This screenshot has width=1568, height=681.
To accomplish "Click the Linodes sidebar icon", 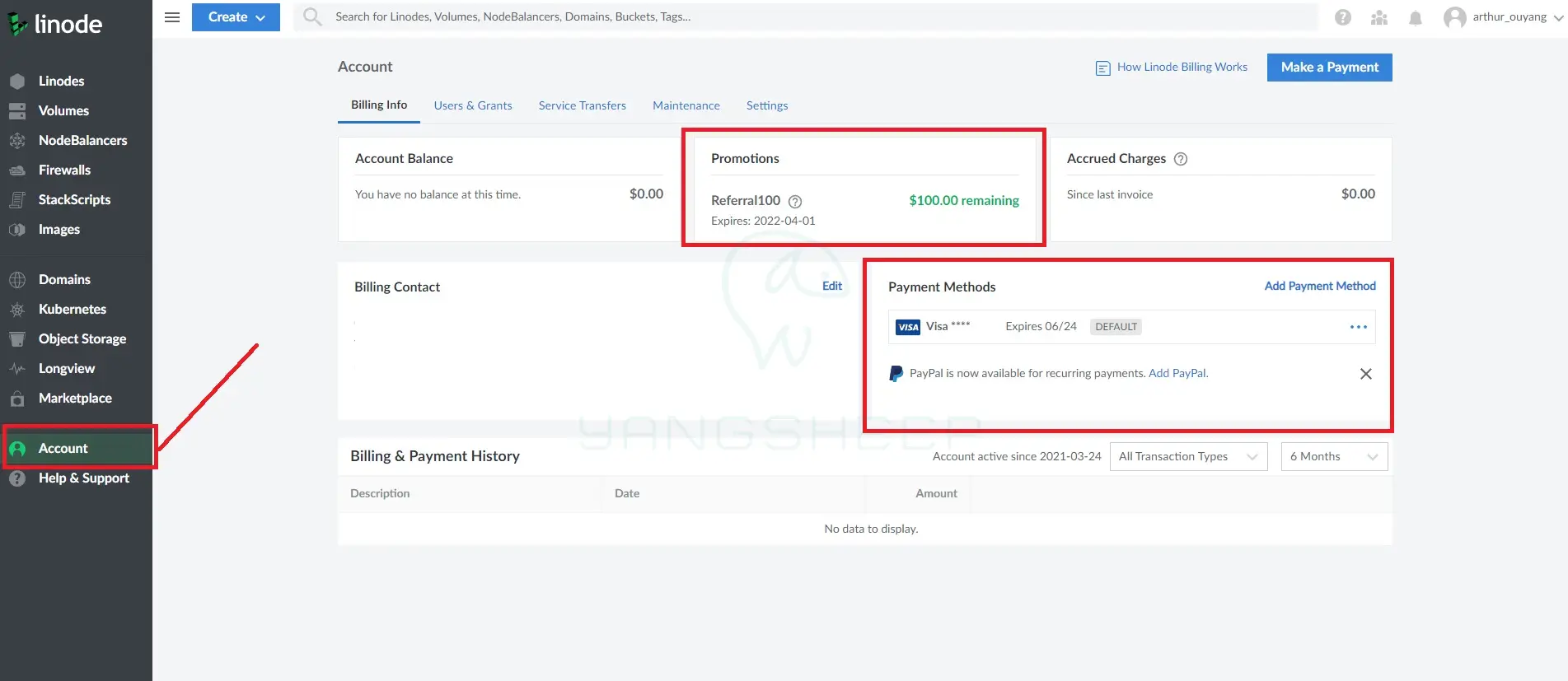I will [x=17, y=81].
